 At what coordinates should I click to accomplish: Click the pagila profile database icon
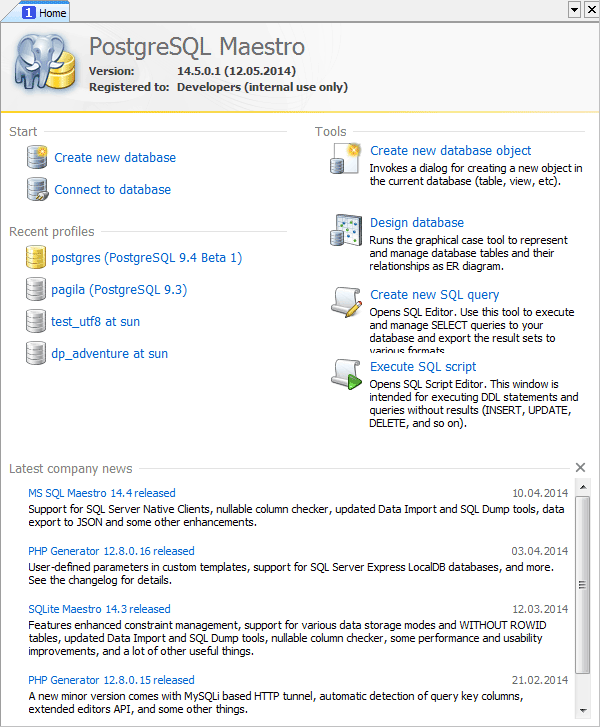click(37, 289)
